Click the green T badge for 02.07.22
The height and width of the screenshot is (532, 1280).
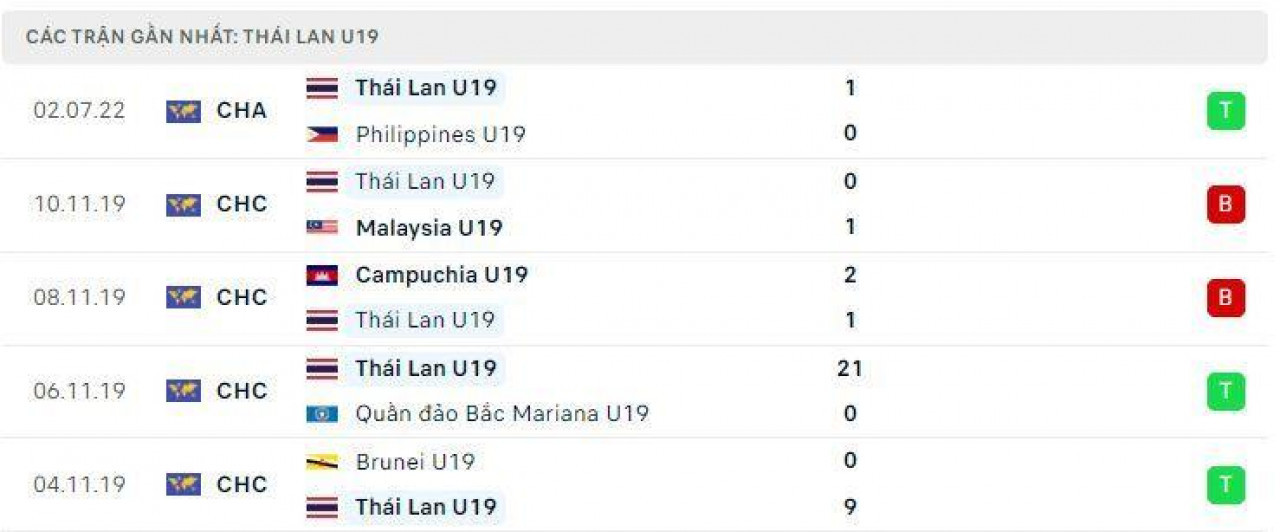pyautogui.click(x=1225, y=111)
